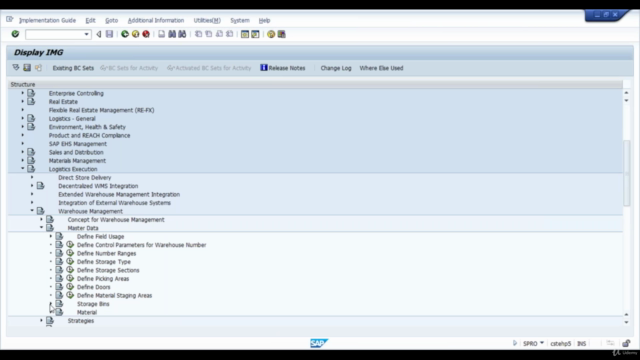
Task: Open the Goto menu
Action: pos(111,20)
